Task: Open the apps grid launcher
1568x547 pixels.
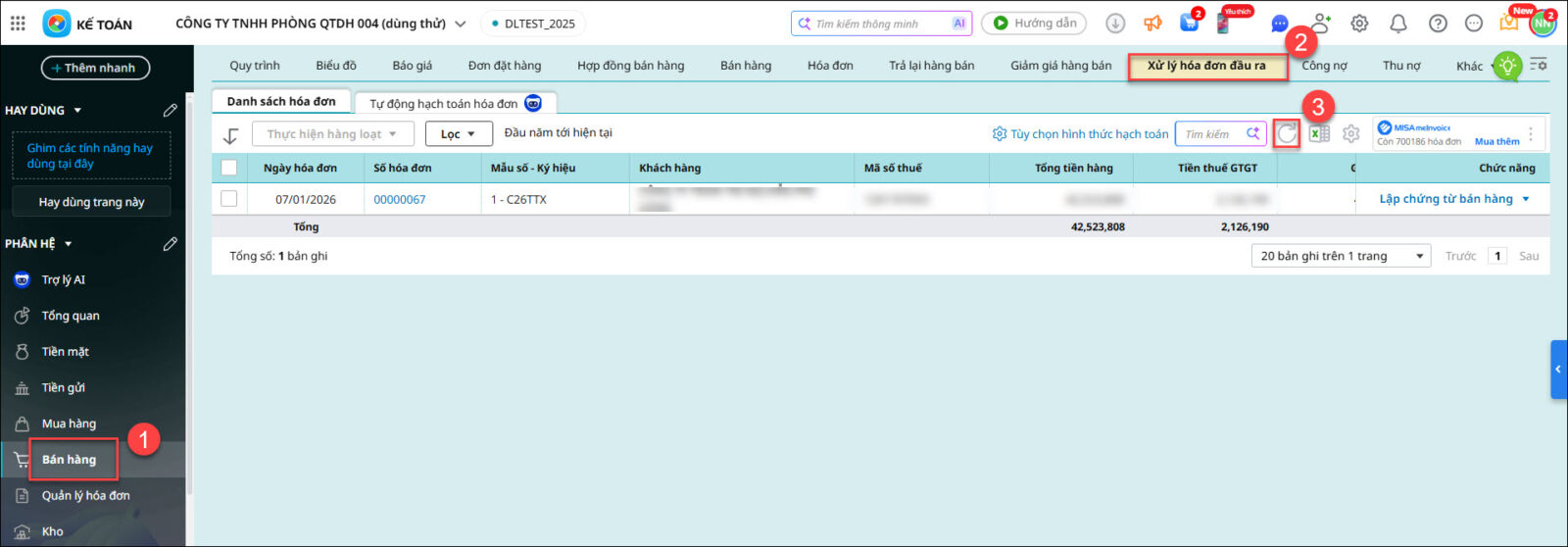Action: click(x=18, y=24)
